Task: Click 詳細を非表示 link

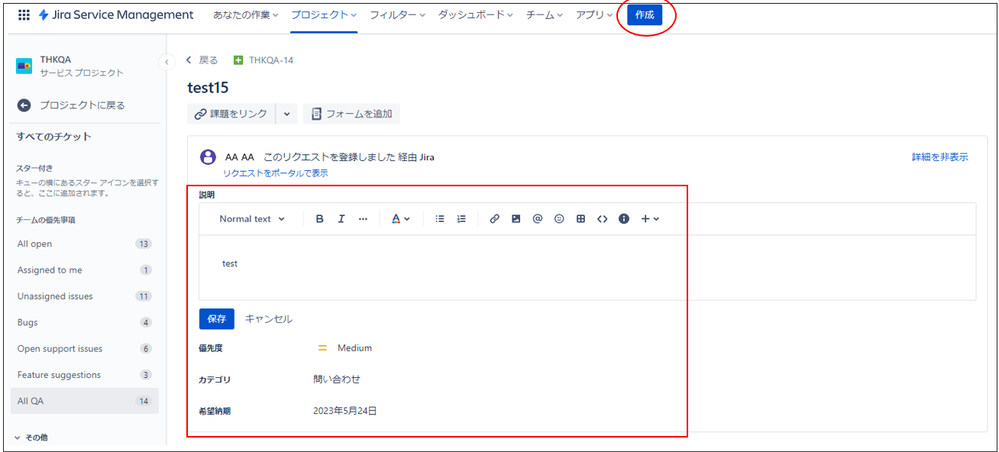Action: pos(940,157)
